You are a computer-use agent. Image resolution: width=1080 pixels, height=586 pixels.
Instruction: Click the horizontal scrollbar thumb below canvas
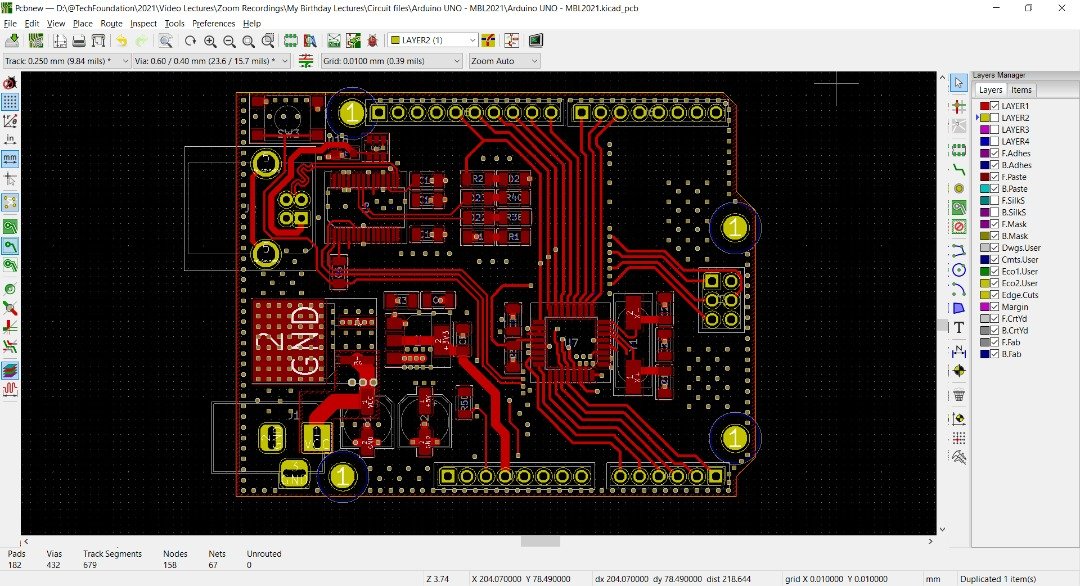coord(540,542)
